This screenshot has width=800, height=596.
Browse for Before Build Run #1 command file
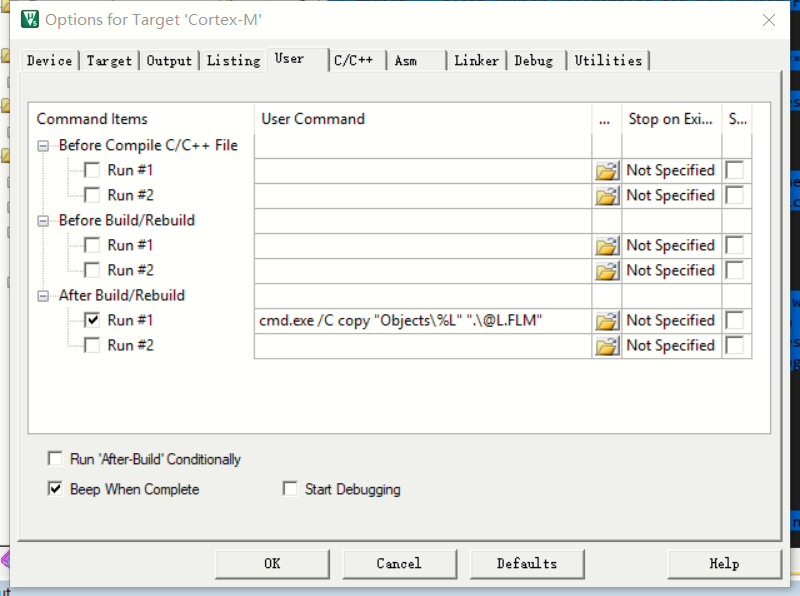(607, 245)
